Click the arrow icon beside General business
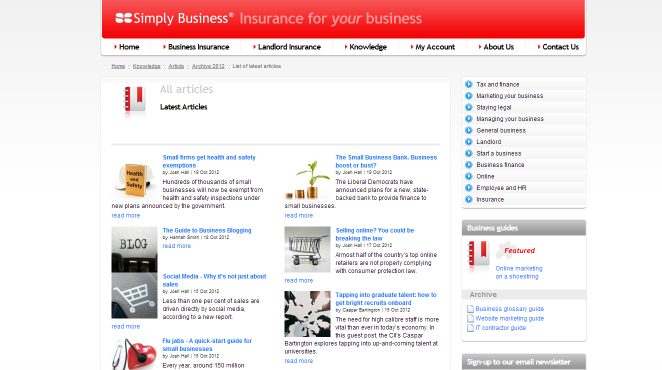Screen dimensions: 662x370 (469, 130)
